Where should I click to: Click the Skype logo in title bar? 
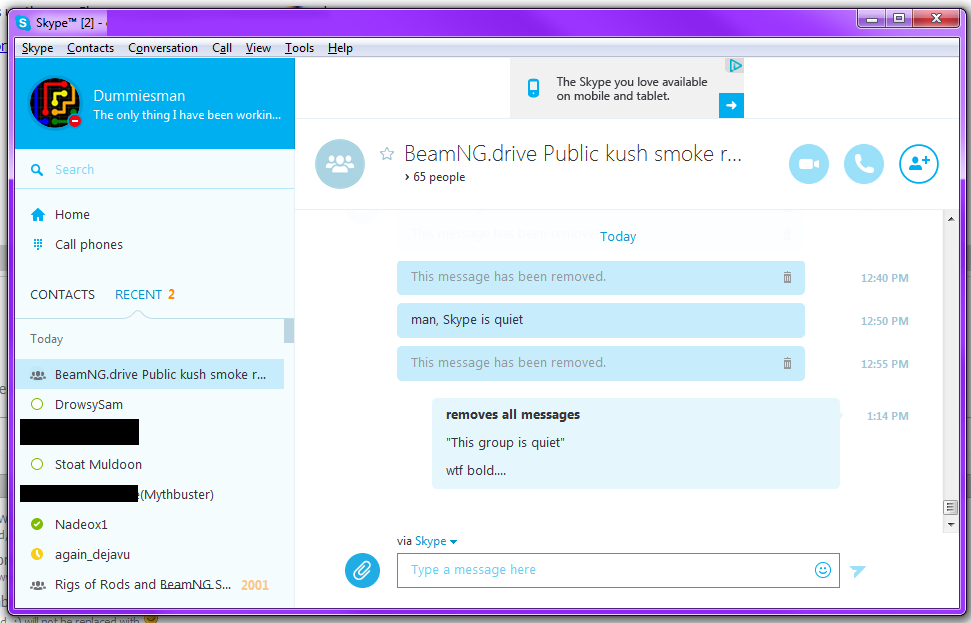(x=23, y=24)
